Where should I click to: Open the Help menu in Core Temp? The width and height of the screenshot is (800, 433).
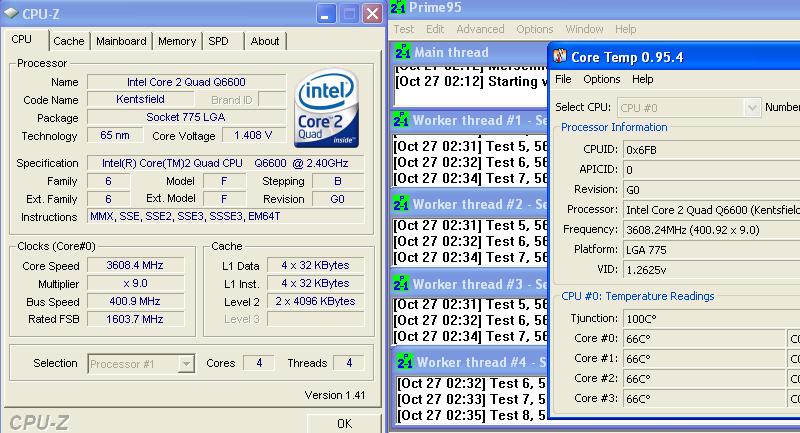642,79
